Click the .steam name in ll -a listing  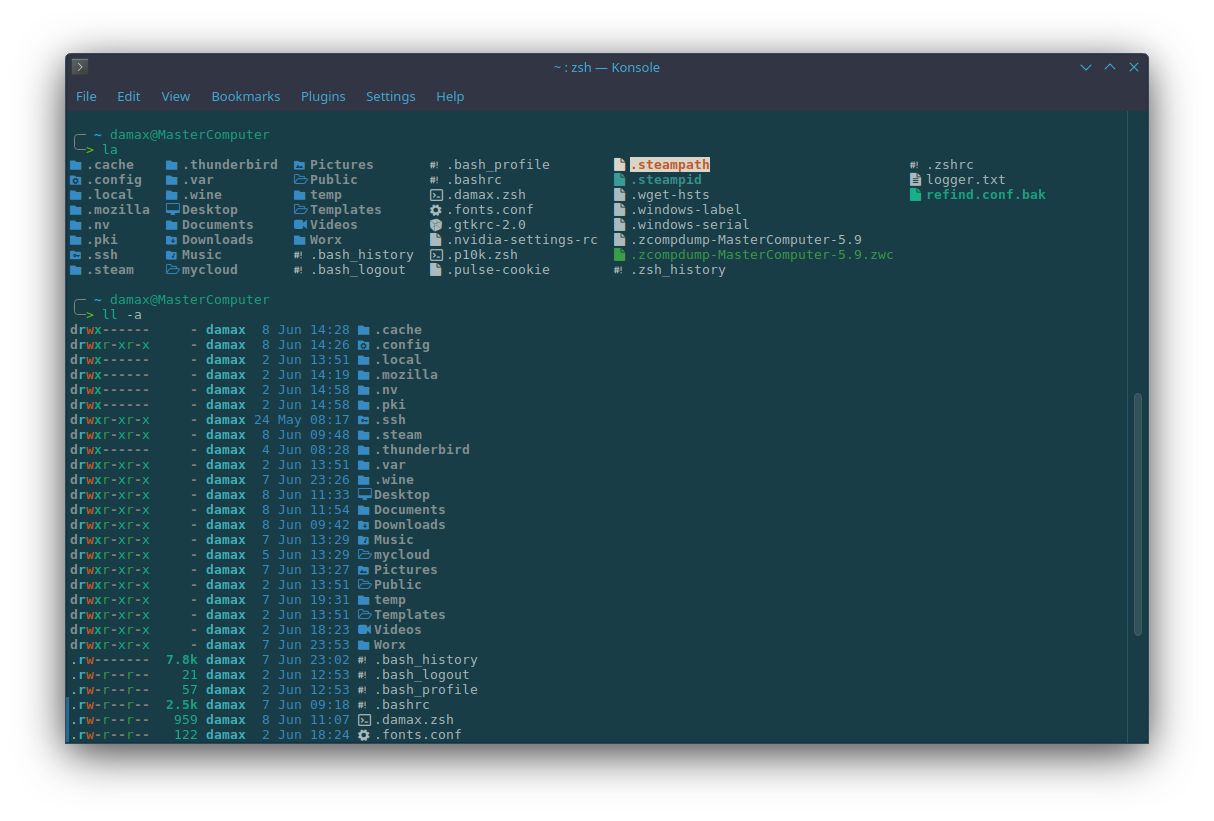398,435
